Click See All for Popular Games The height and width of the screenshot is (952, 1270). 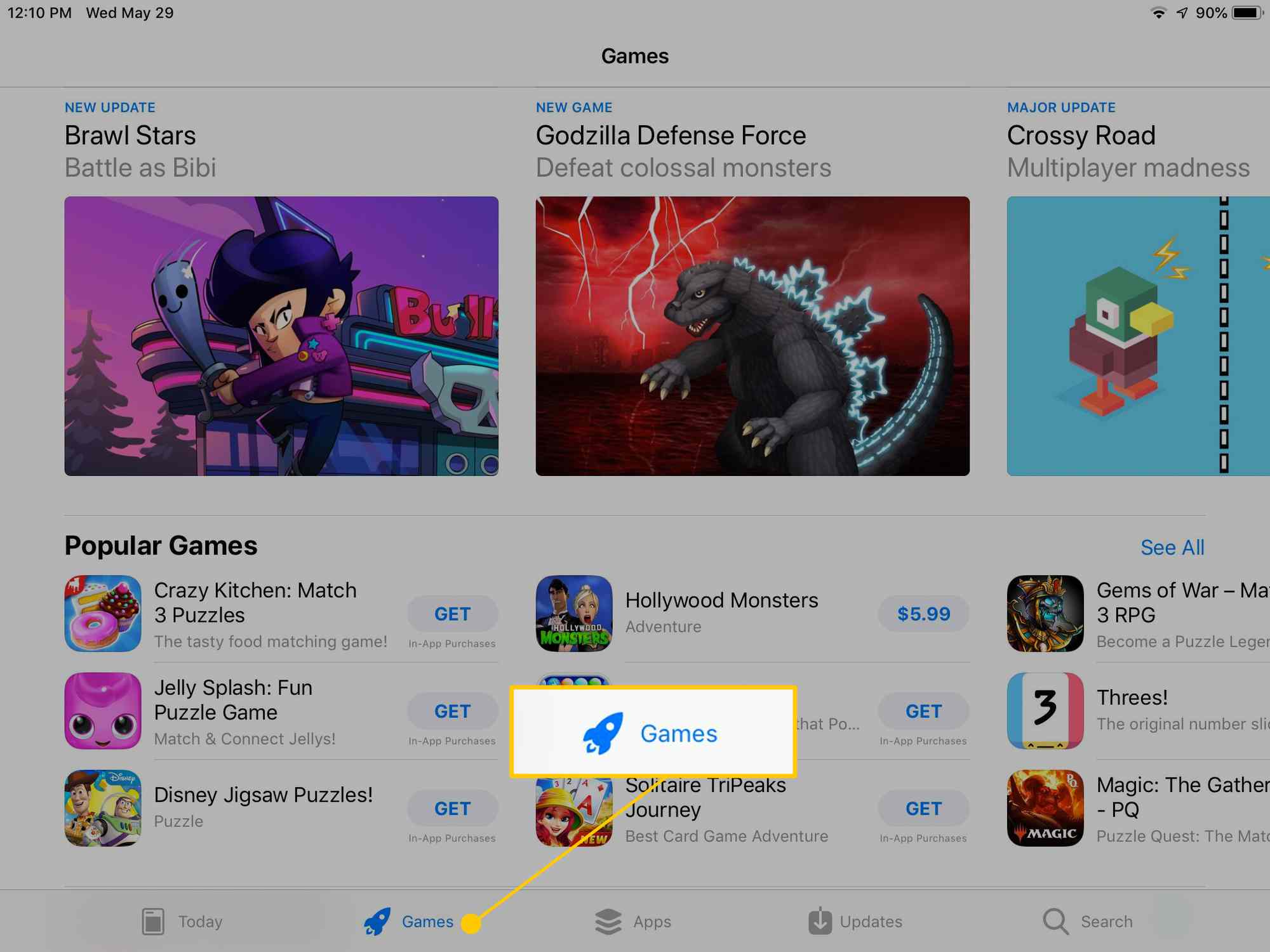click(1172, 546)
